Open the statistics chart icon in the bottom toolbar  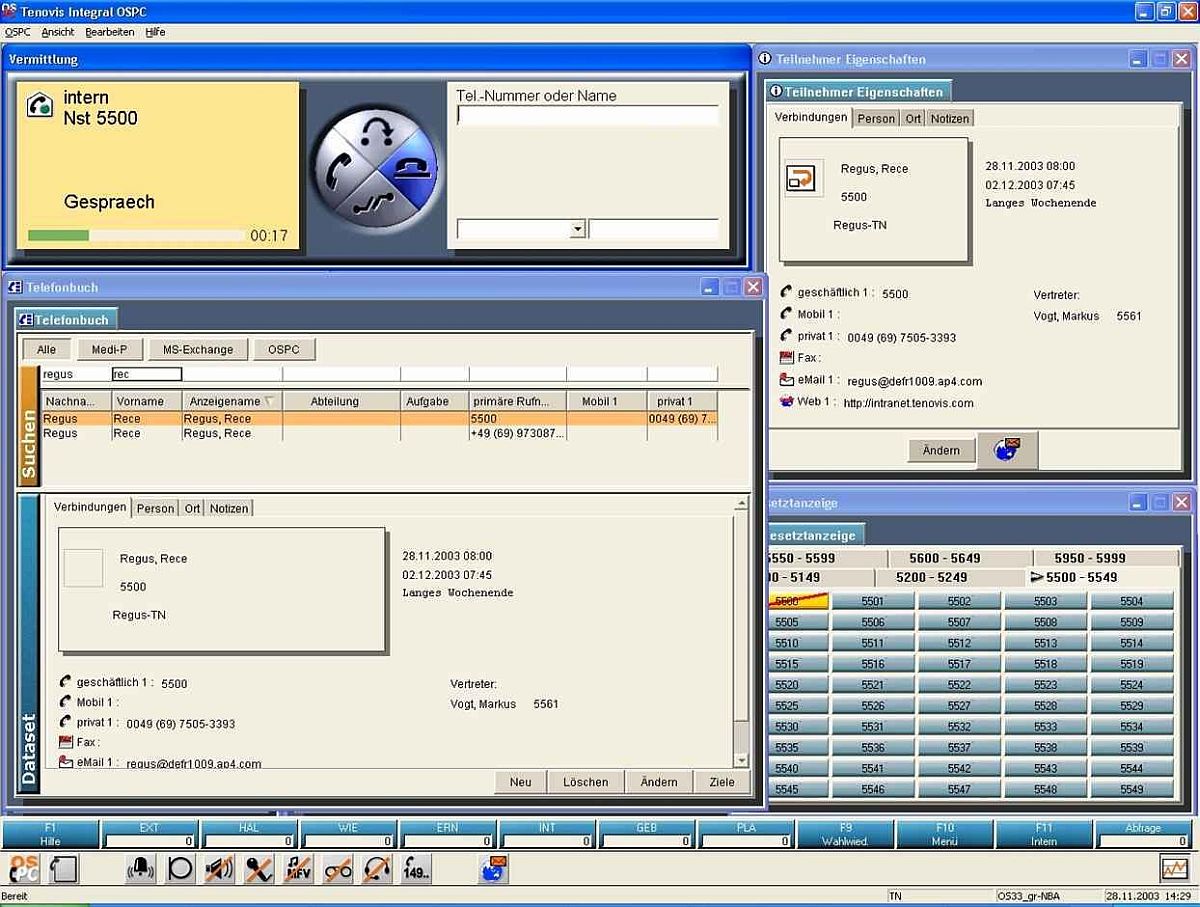point(1175,869)
